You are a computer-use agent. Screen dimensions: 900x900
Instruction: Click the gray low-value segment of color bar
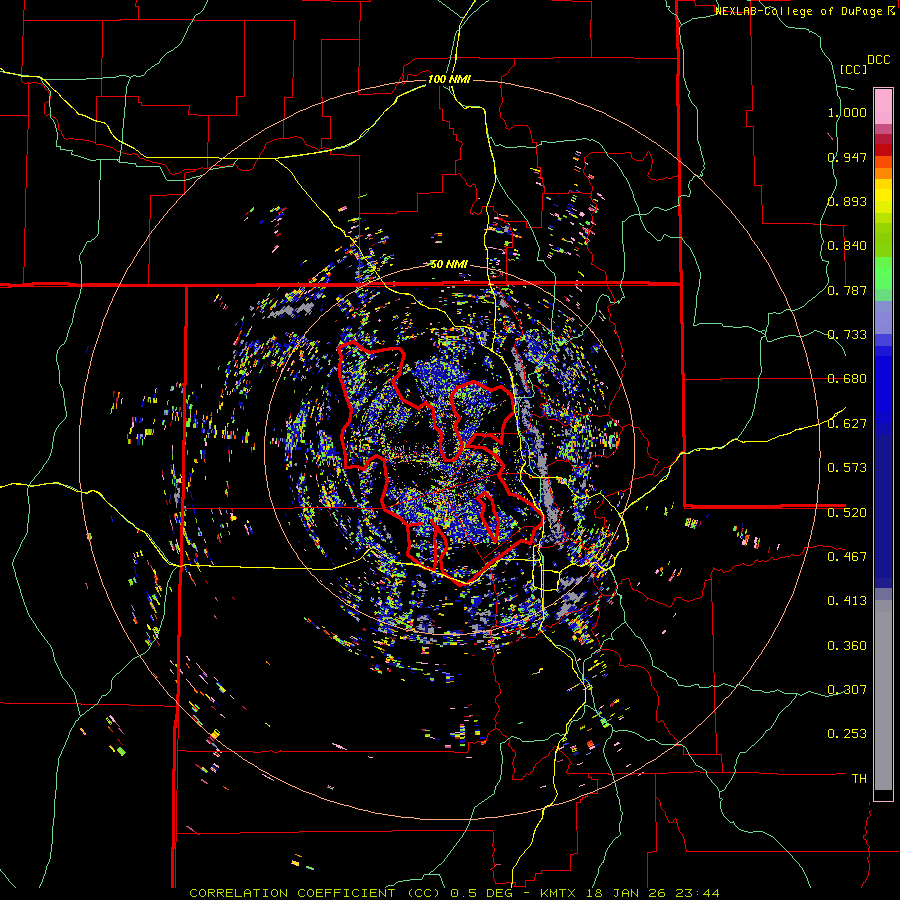pos(883,695)
